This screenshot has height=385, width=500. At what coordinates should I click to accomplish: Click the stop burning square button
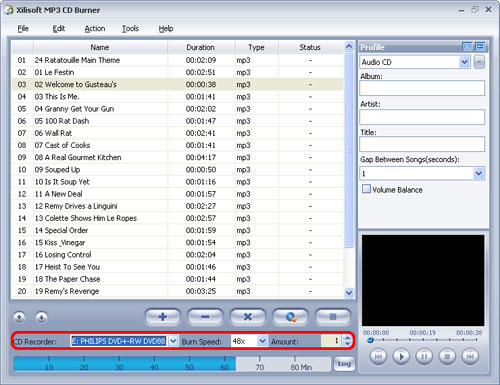click(x=333, y=317)
